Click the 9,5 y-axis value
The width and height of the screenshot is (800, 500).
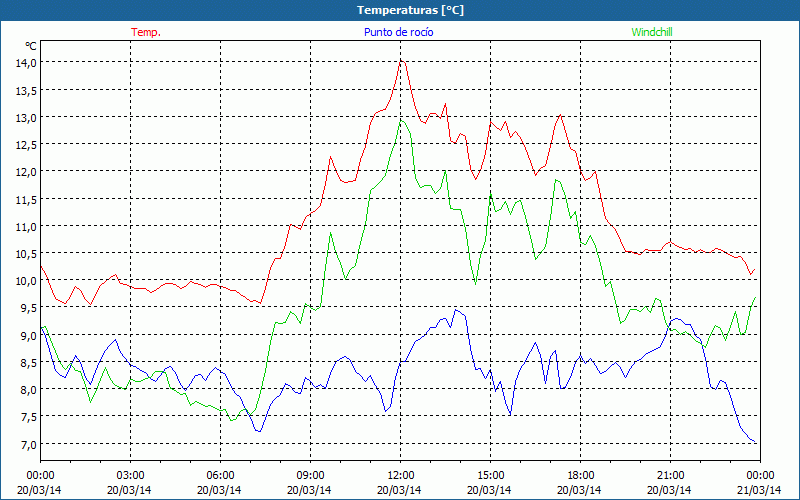point(29,308)
